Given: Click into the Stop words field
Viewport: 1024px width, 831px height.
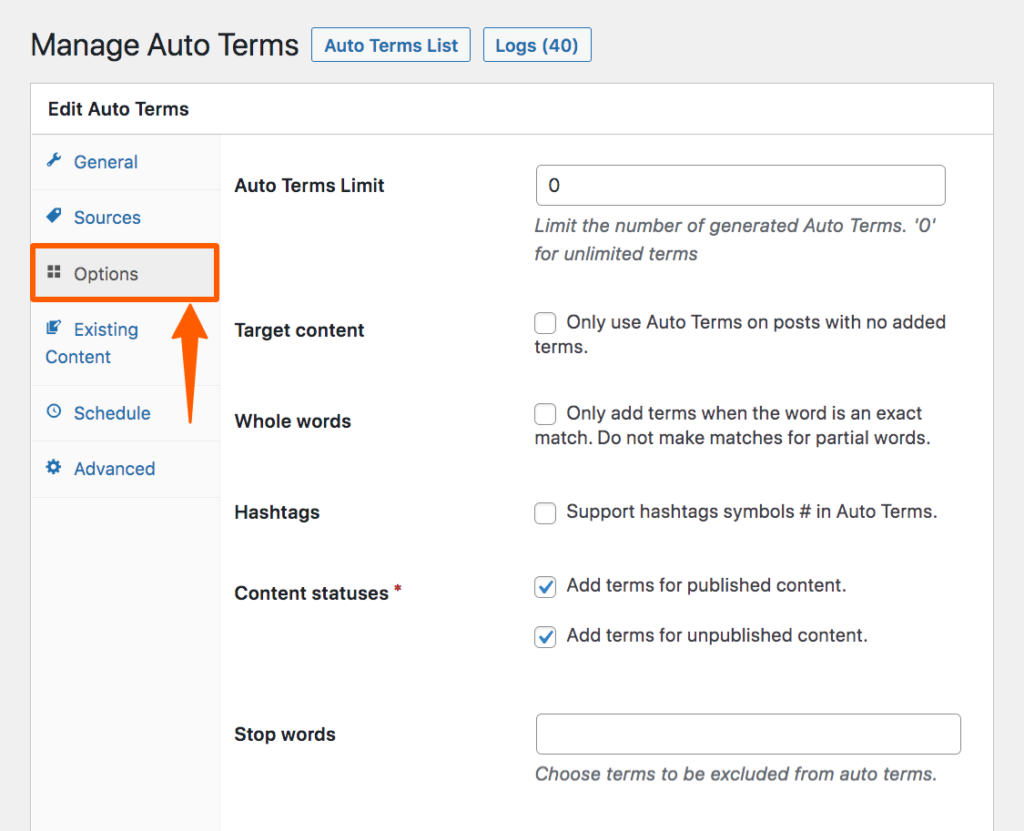Looking at the screenshot, I should 748,734.
